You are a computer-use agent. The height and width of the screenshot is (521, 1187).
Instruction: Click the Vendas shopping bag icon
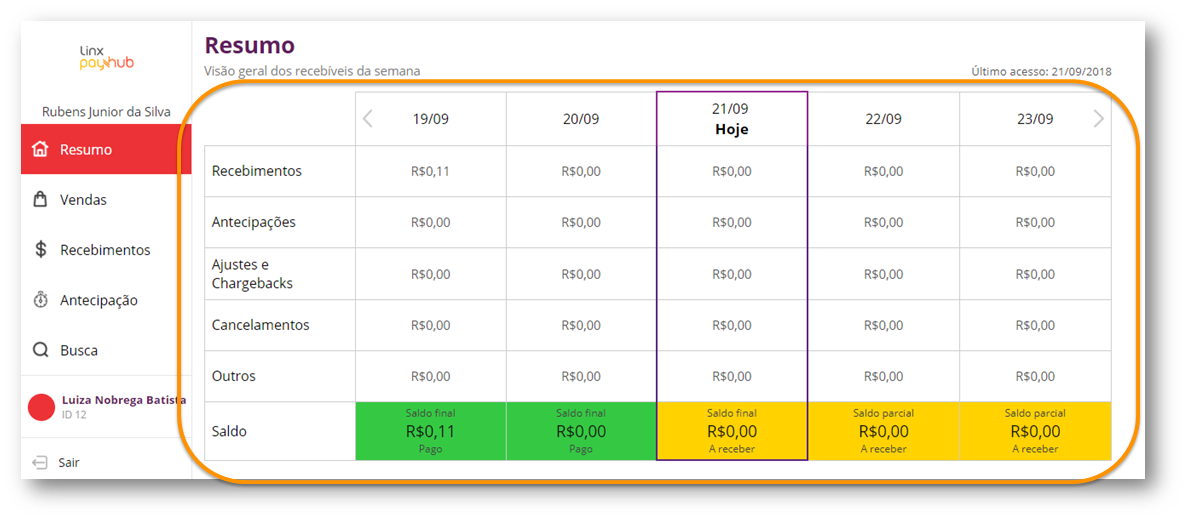(x=41, y=200)
